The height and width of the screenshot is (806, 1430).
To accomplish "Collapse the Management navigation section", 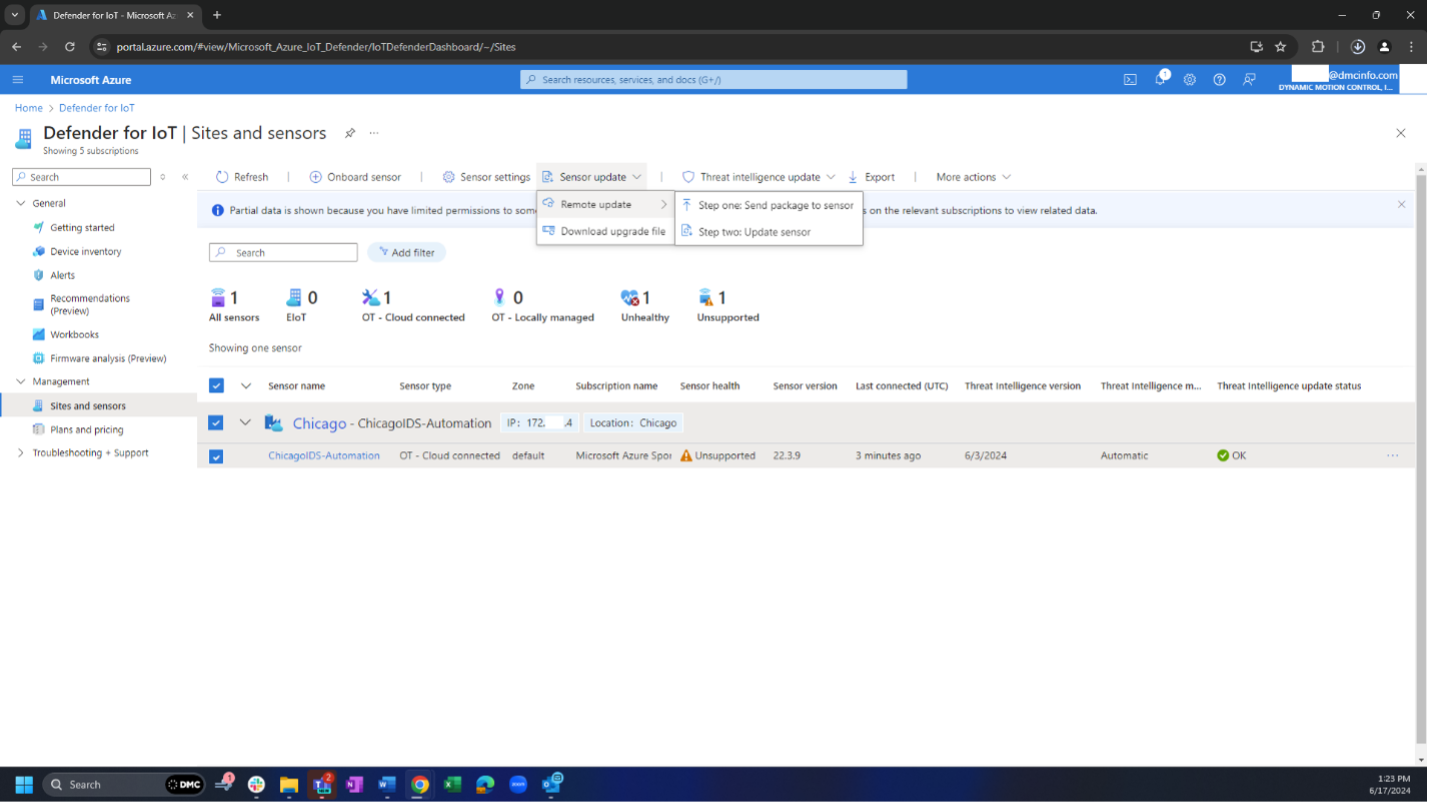I will pos(21,382).
